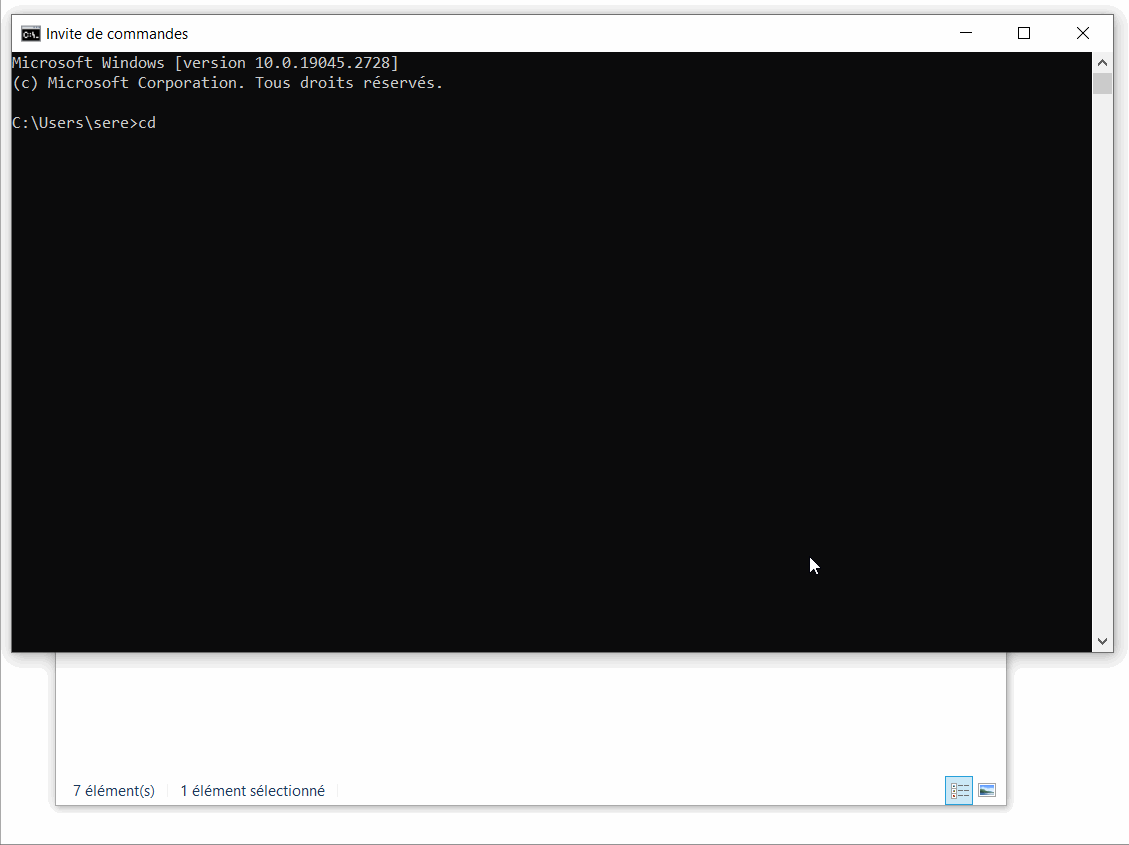
Task: Click the typed "cd" command text
Action: pyautogui.click(x=147, y=123)
